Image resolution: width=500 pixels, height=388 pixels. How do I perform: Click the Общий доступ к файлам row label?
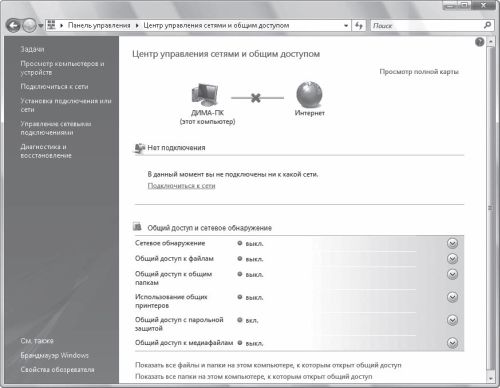click(x=174, y=259)
